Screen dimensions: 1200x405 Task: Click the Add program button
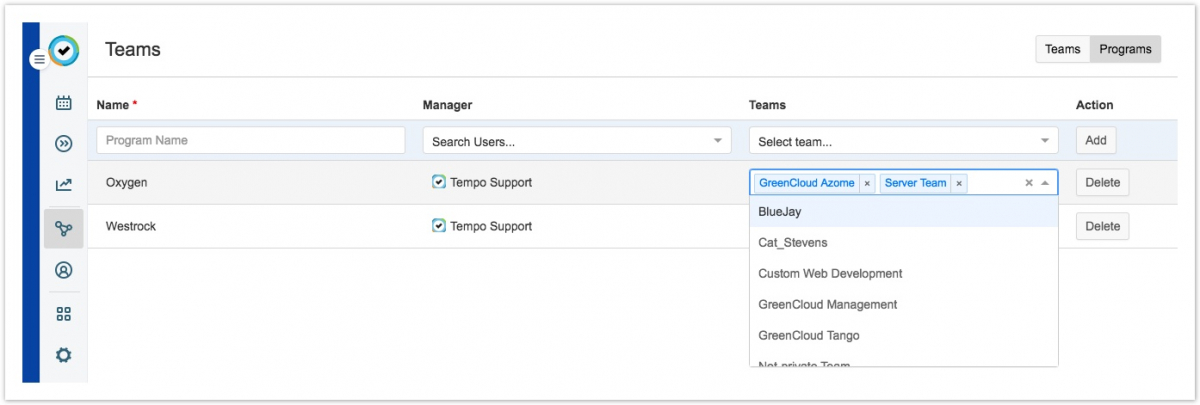point(1095,140)
